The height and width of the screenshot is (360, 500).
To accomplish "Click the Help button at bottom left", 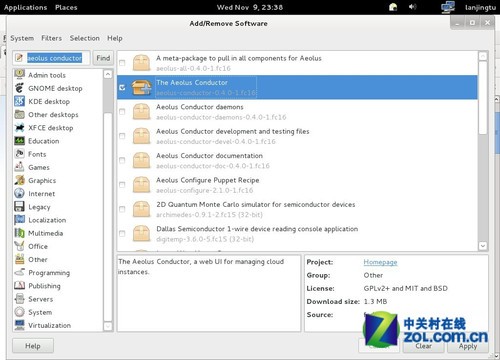I will [x=33, y=346].
